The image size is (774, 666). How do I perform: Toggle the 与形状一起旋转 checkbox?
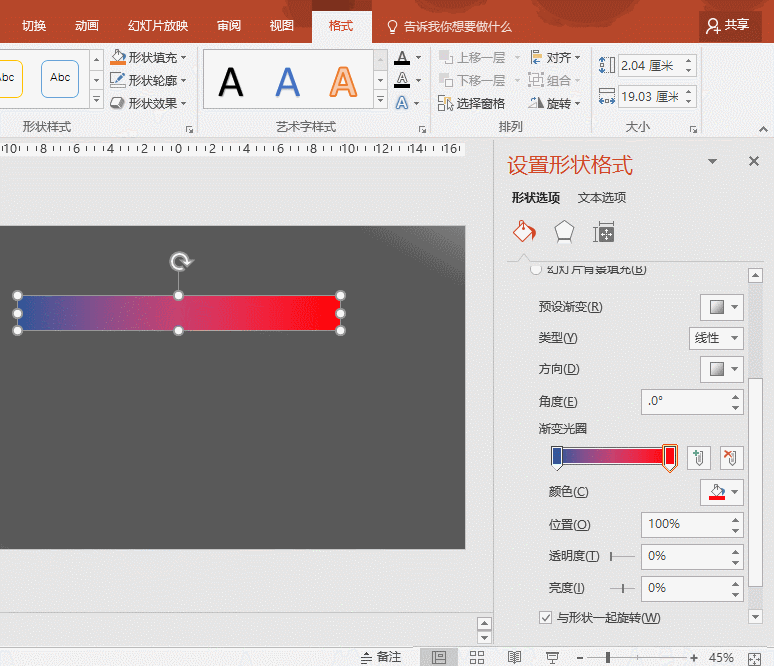pos(545,618)
